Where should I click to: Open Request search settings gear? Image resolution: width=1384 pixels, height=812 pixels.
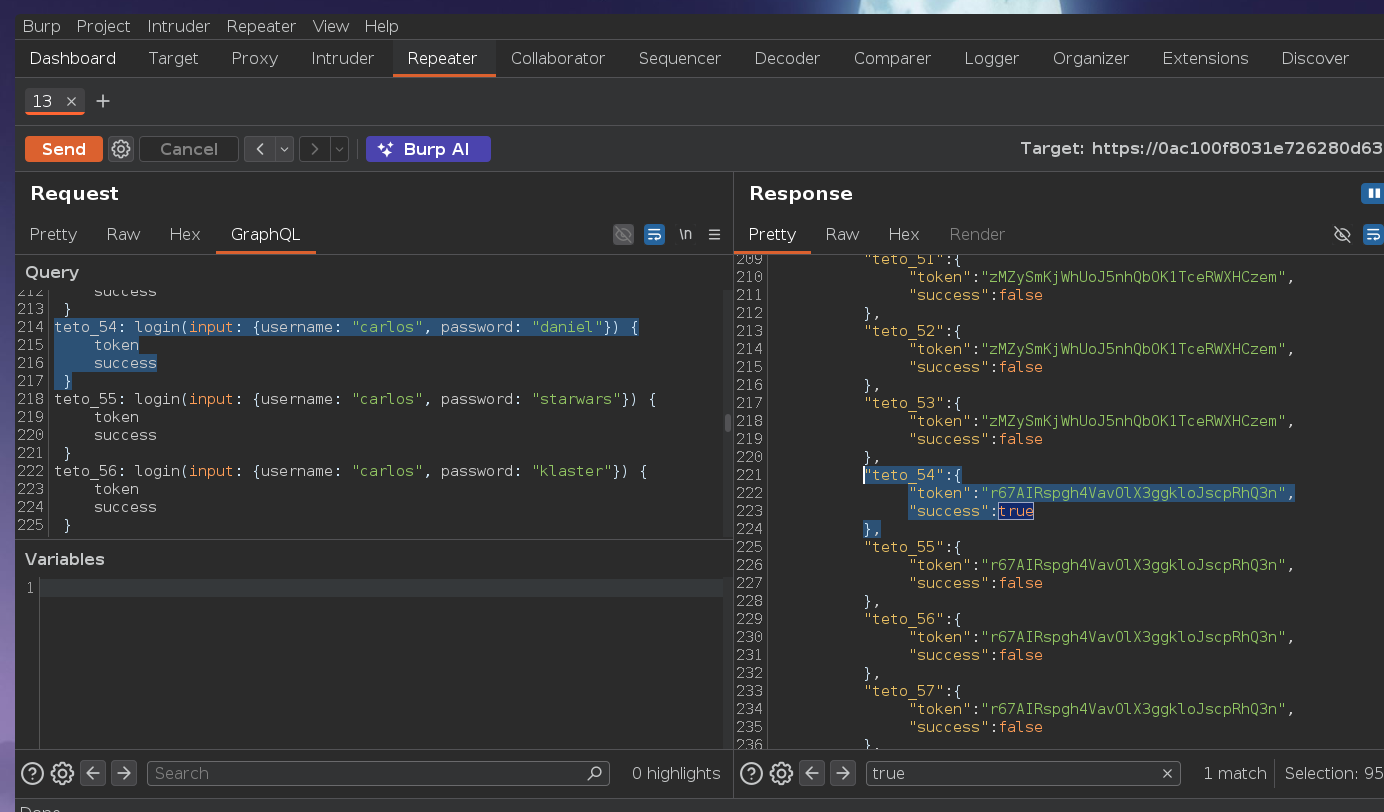(x=62, y=773)
